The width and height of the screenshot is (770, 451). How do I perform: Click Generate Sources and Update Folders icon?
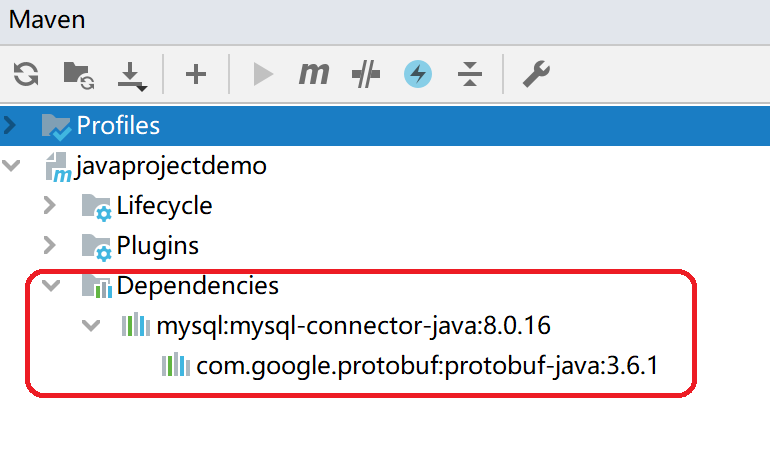pyautogui.click(x=78, y=73)
